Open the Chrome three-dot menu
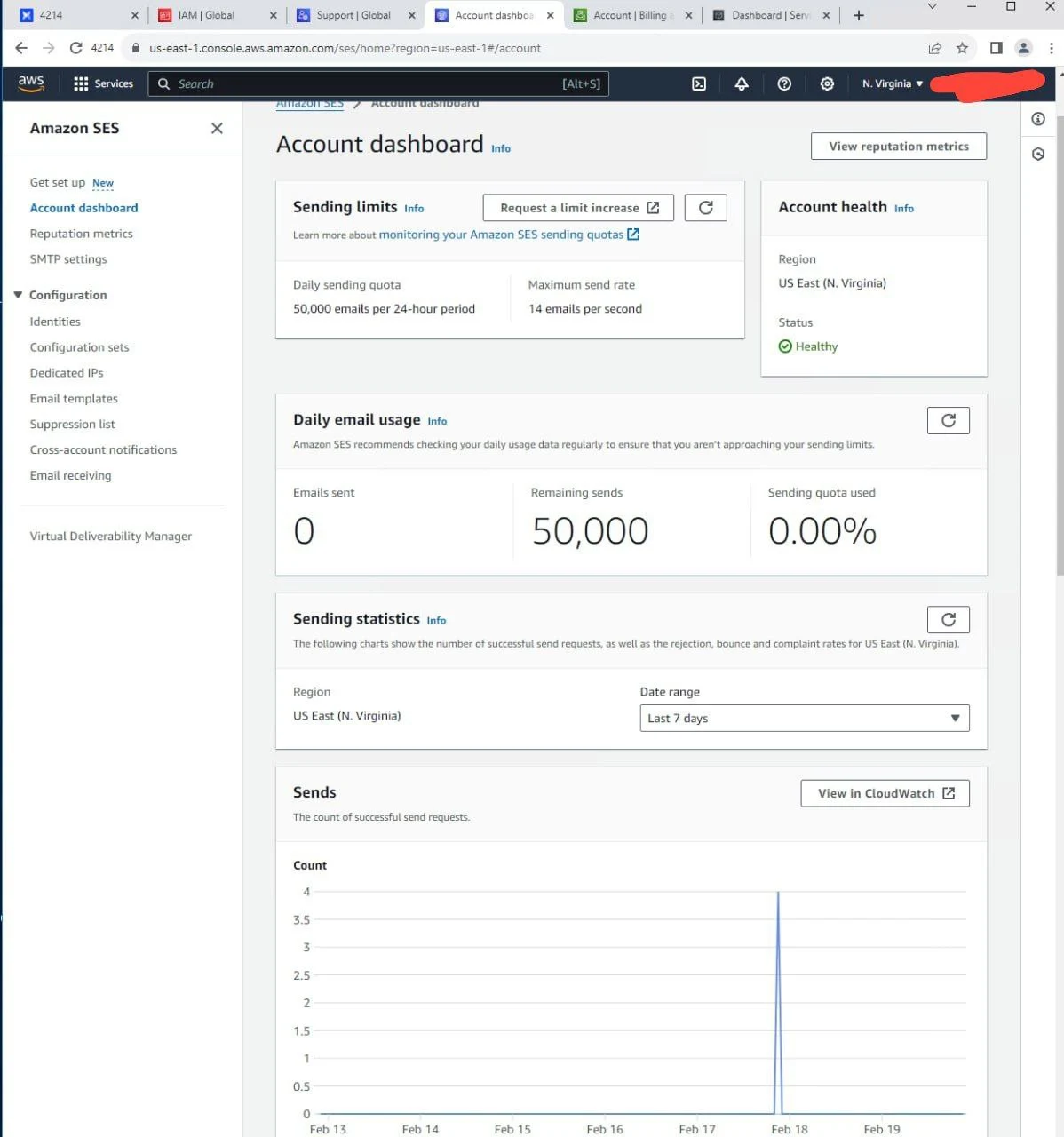This screenshot has width=1064, height=1137. [x=1051, y=48]
